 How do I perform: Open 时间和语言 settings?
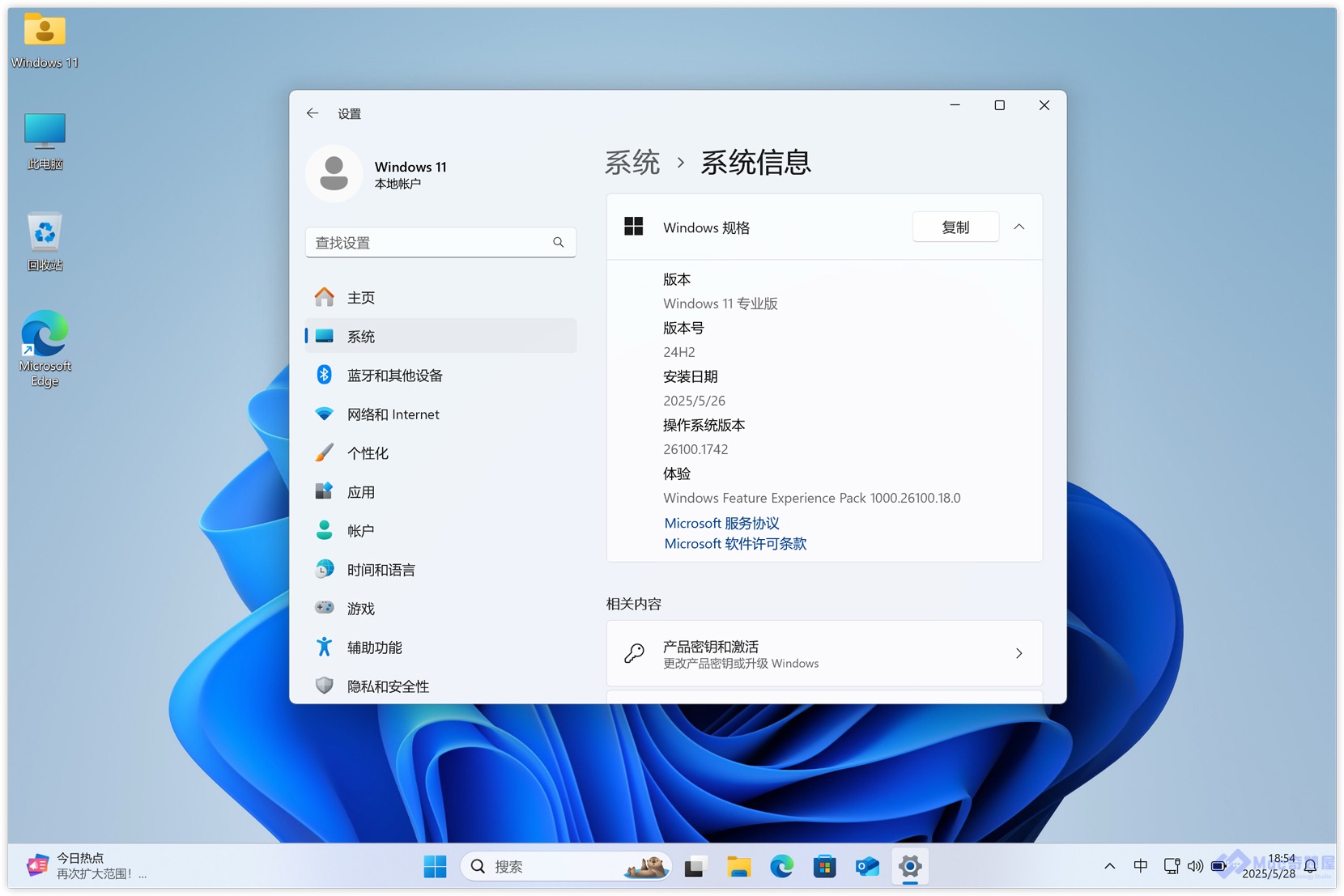pyautogui.click(x=440, y=569)
